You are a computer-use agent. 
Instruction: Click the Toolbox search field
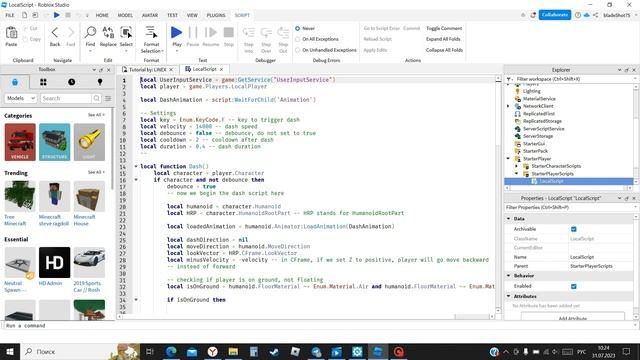[x=66, y=98]
